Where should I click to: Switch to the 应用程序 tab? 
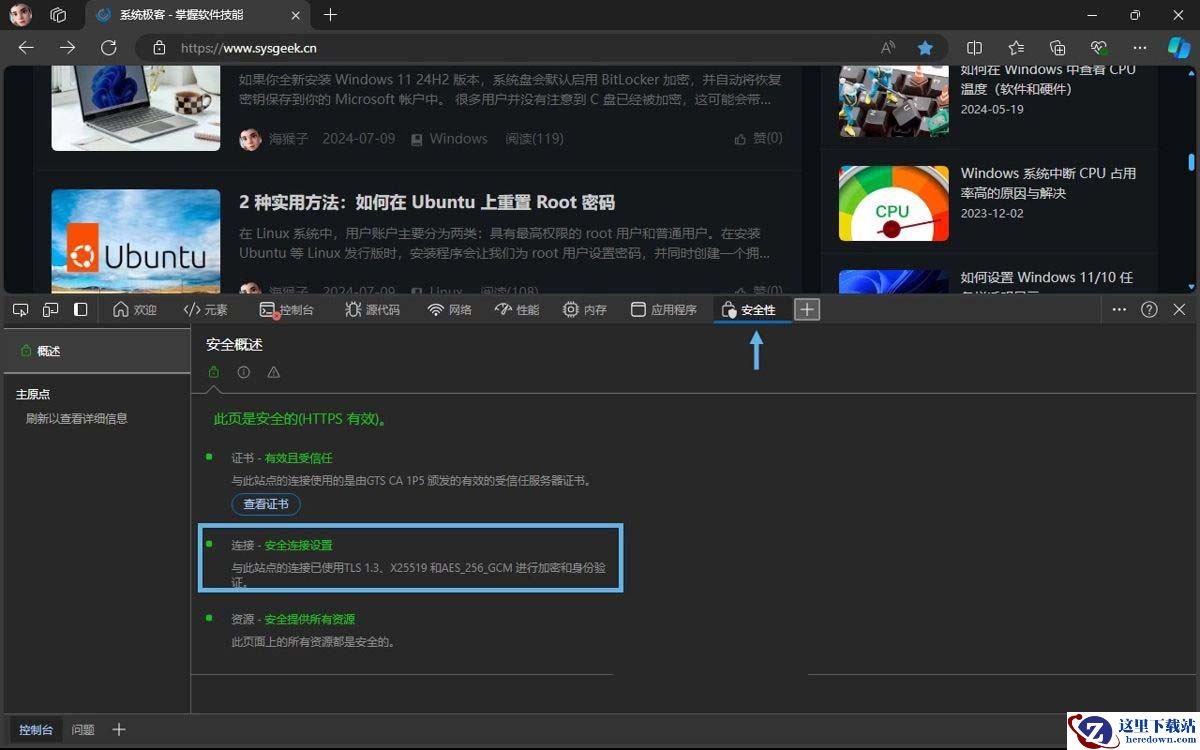664,310
